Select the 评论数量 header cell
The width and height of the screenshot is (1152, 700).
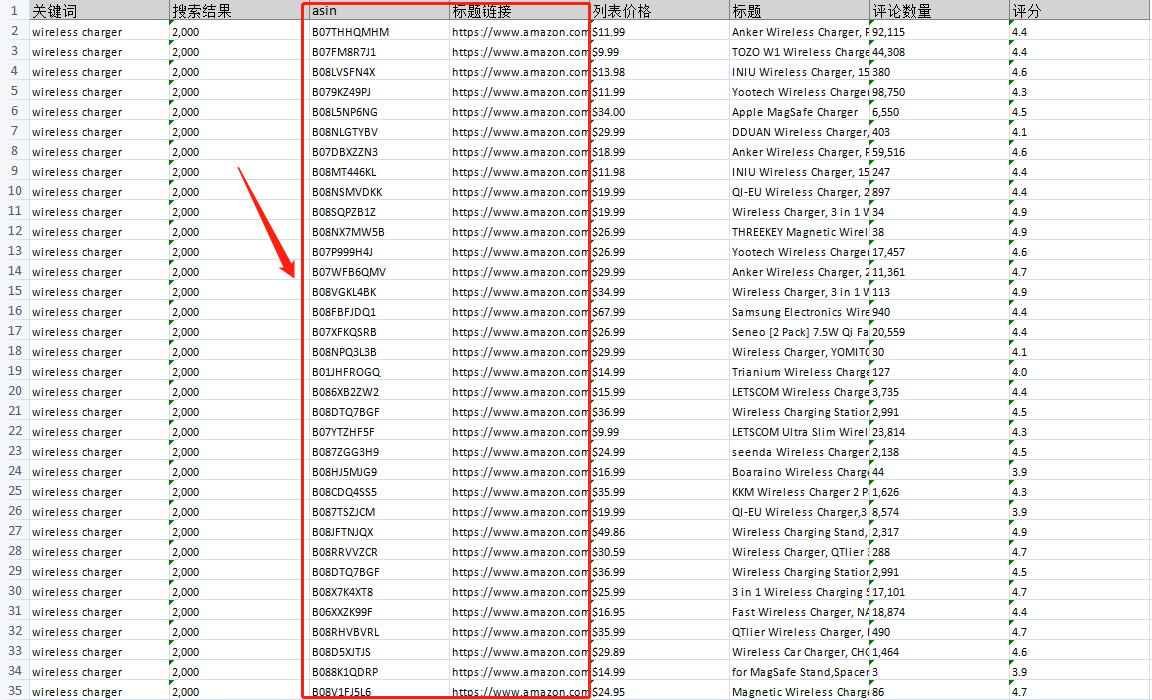coord(938,12)
